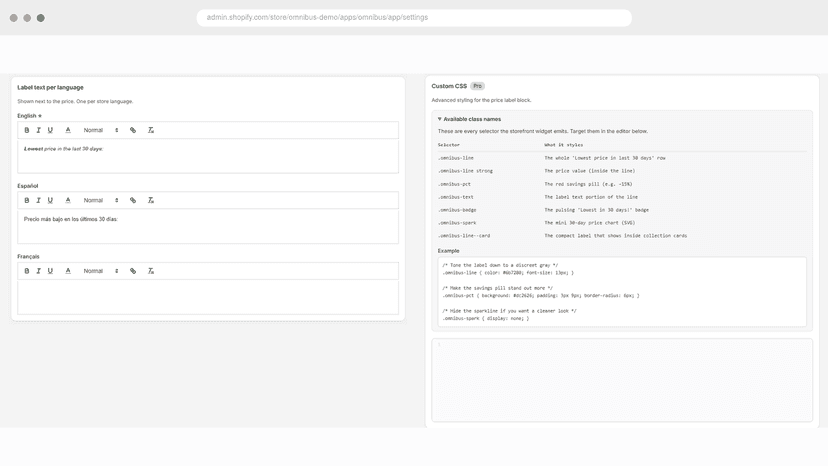Click into the empty Français text area
828x466 pixels.
pos(208,297)
